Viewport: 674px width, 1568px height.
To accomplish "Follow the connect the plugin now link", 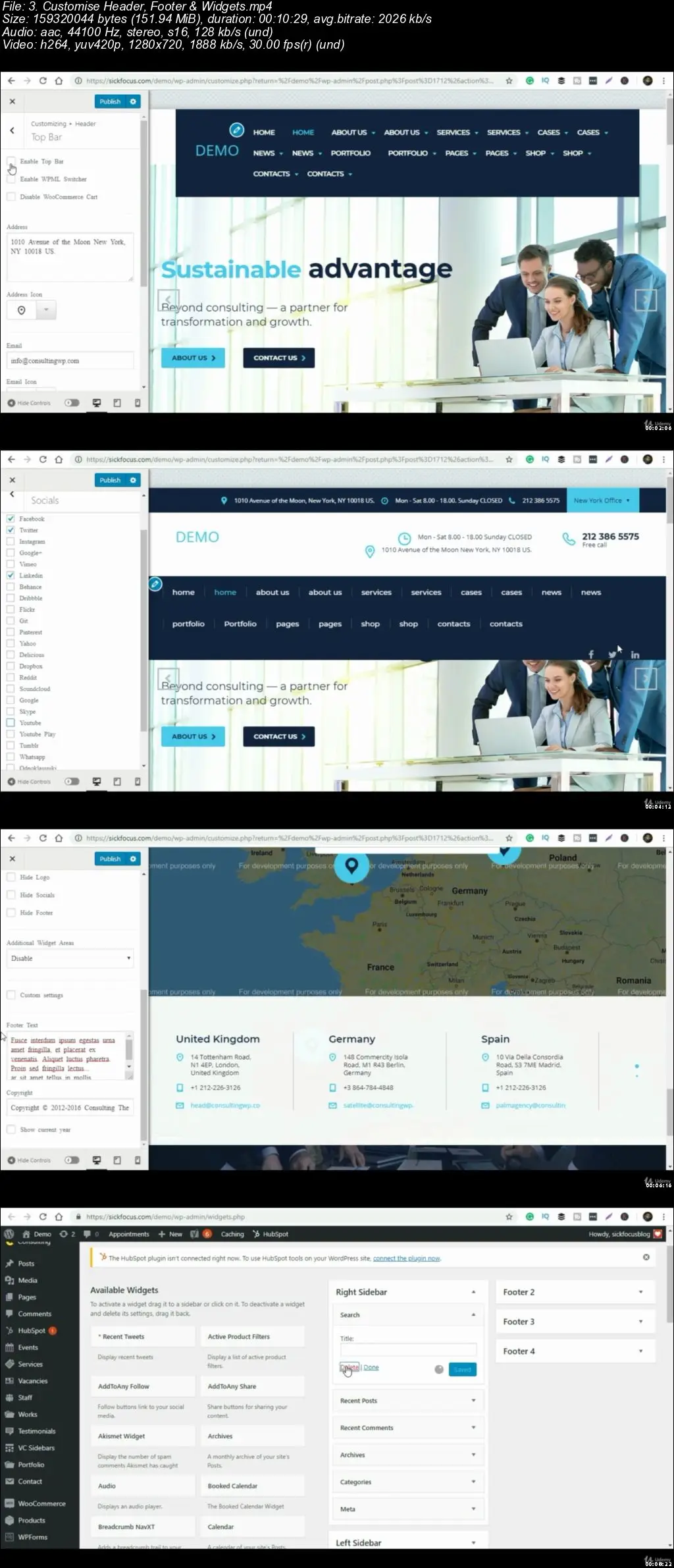I will [407, 1258].
